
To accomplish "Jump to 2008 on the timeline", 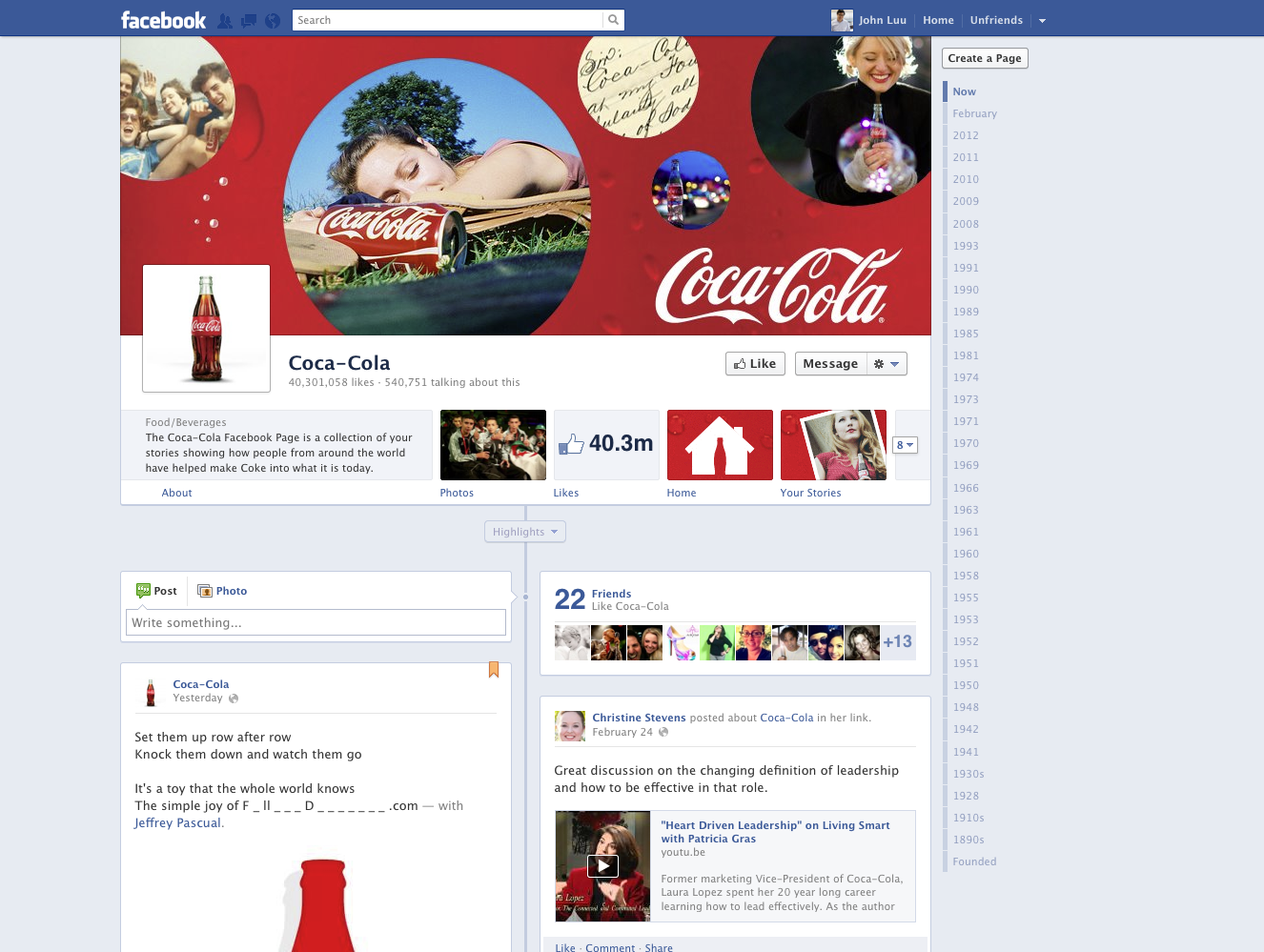I will pos(966,224).
